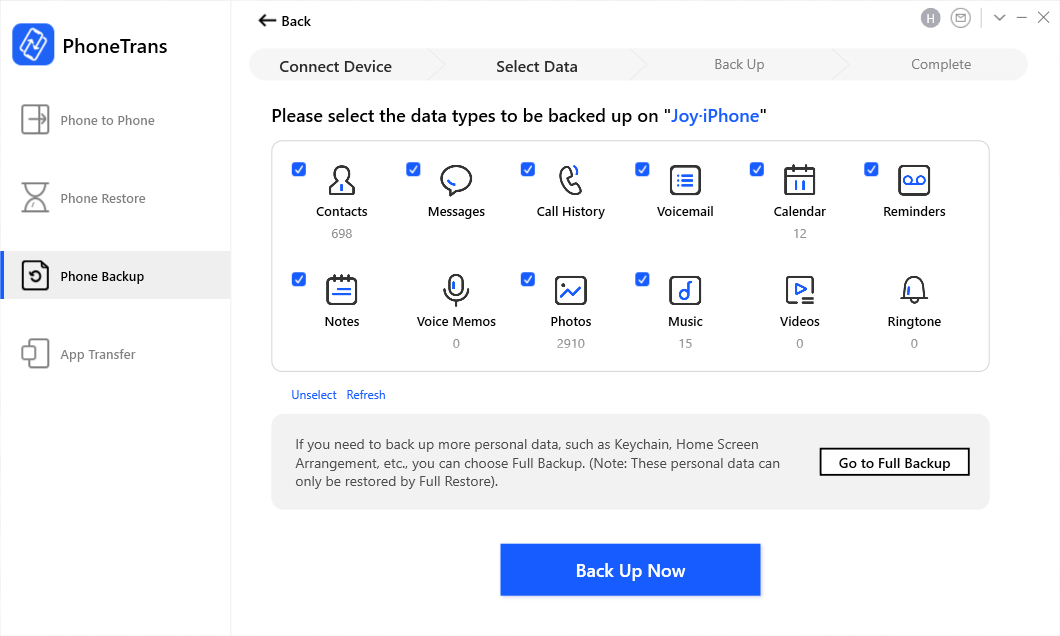The image size is (1060, 636).
Task: Select the Complete step
Action: 940,64
